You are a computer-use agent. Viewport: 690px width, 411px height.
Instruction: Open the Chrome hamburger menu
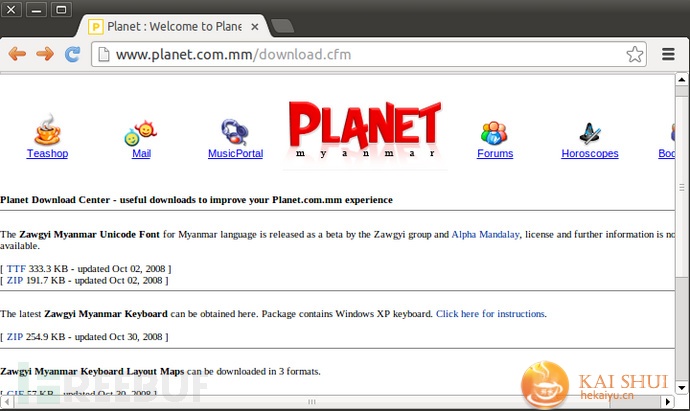tap(668, 54)
